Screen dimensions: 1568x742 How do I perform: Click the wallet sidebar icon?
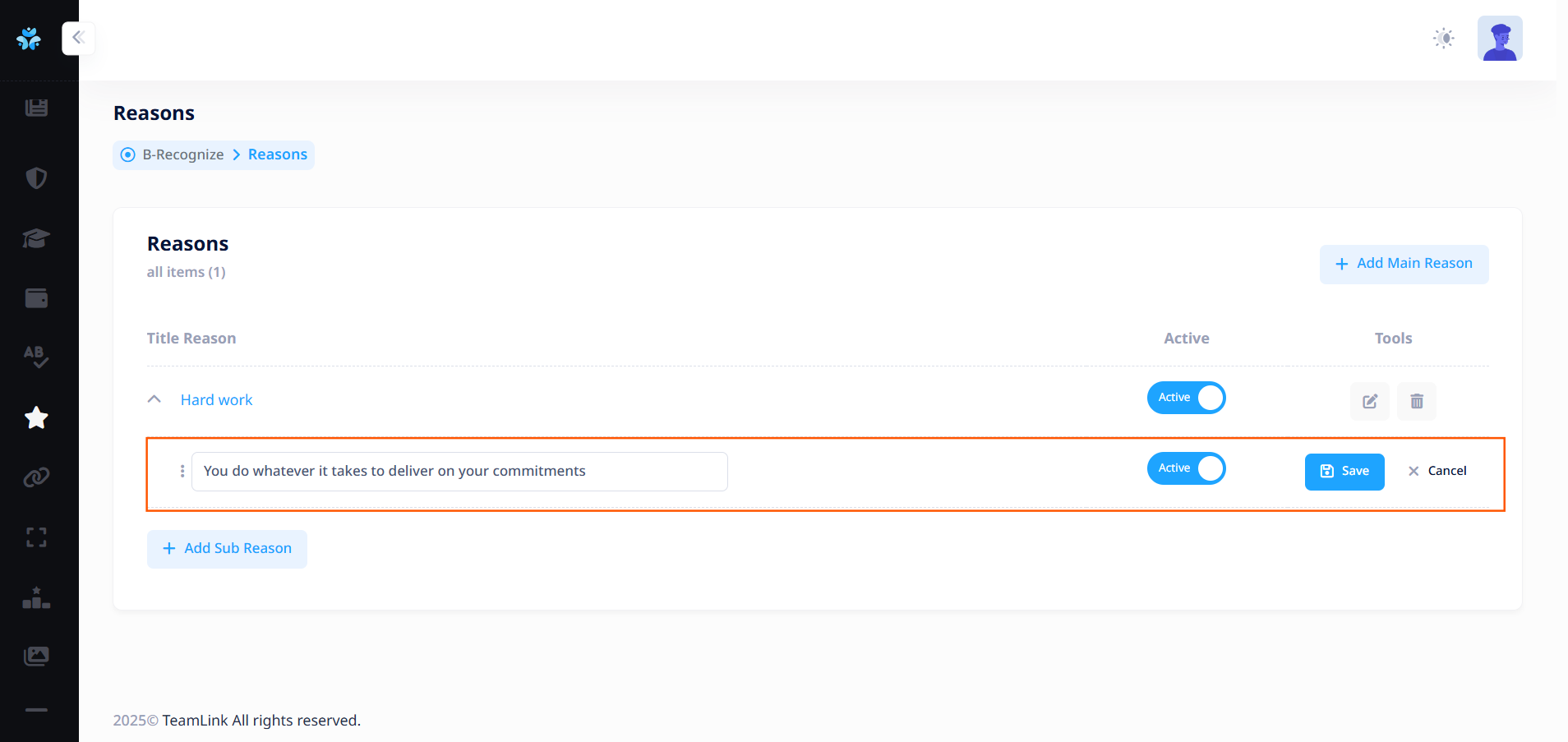tap(36, 298)
